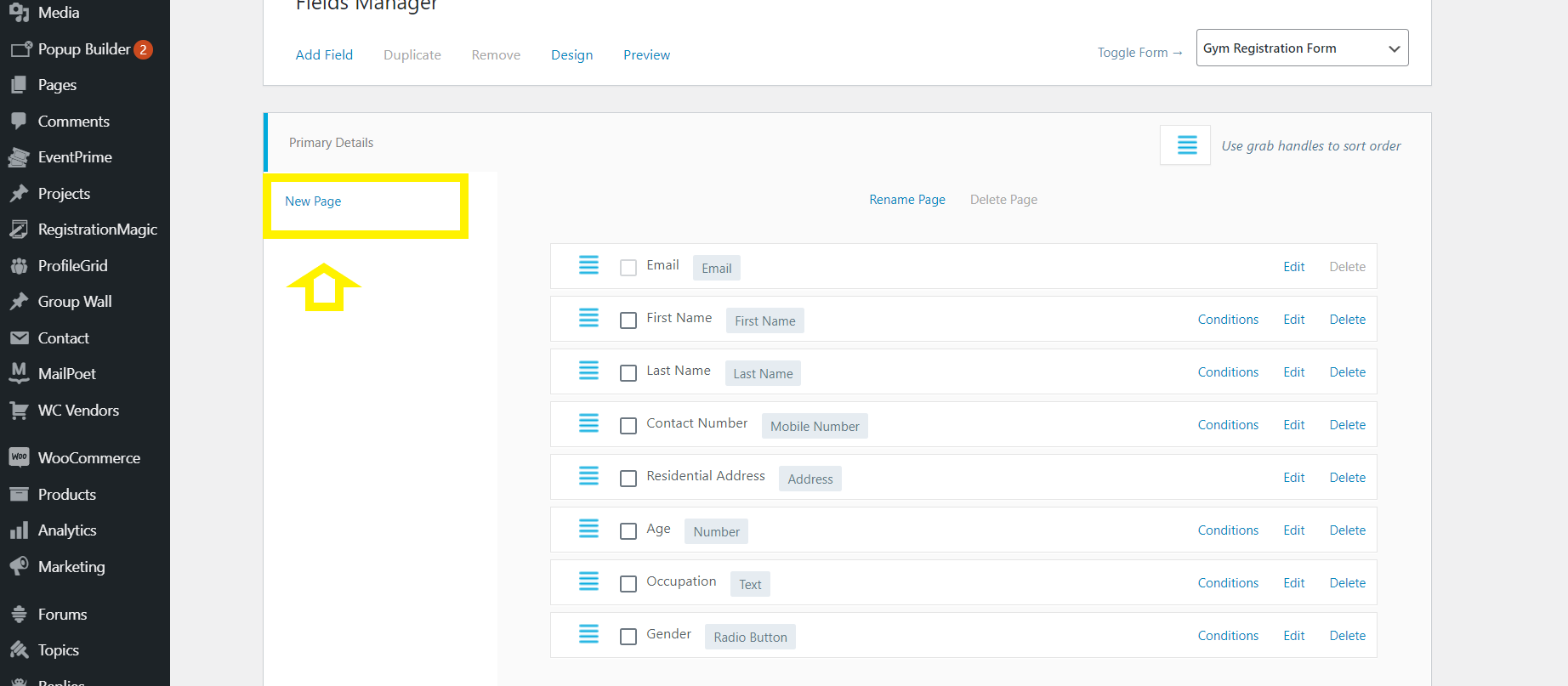Click the Forums sidebar icon

click(x=19, y=614)
